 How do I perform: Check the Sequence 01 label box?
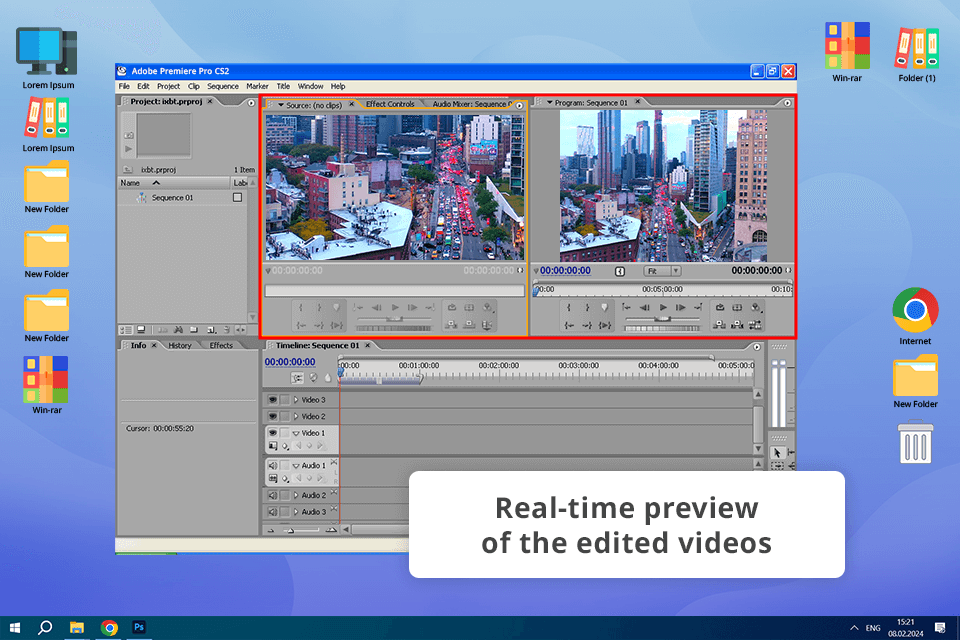point(238,198)
